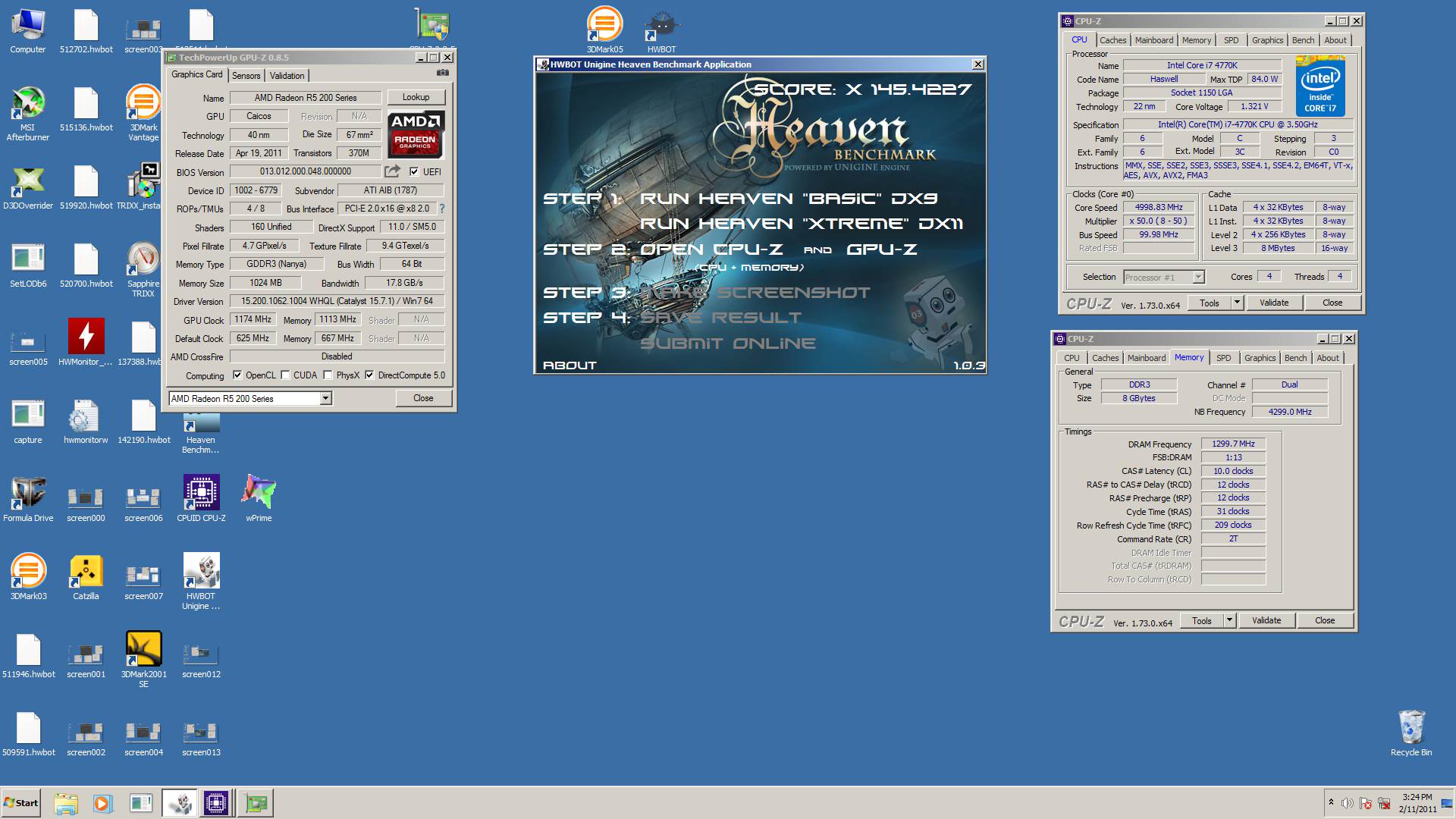Screen dimensions: 1456x819
Task: Expand Tools arrow in CPU-Z CPU window
Action: pos(1237,303)
